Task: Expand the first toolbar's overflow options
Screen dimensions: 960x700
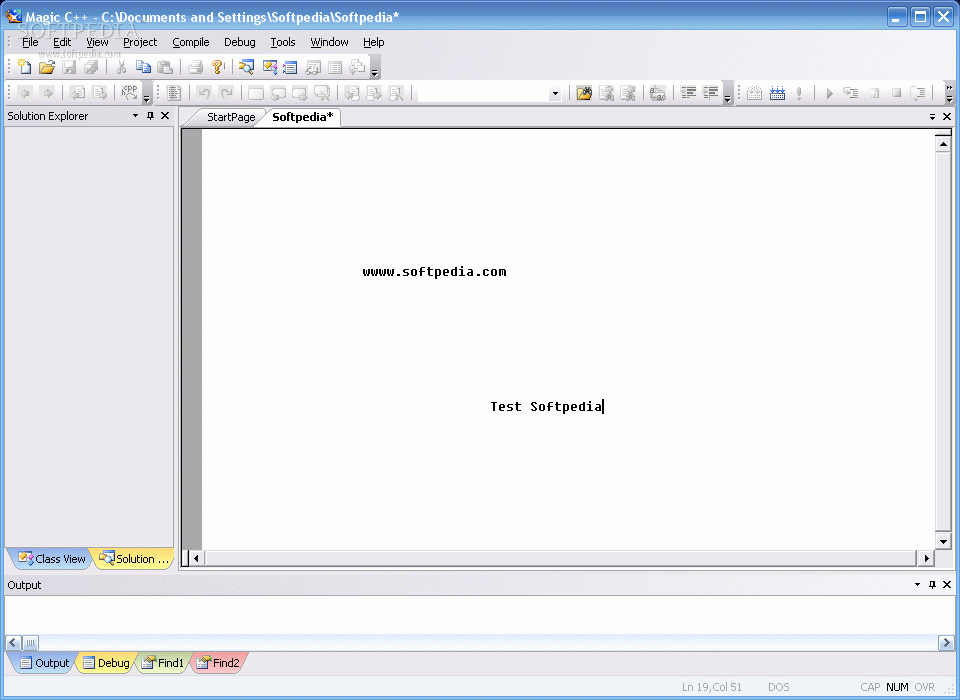Action: 375,68
